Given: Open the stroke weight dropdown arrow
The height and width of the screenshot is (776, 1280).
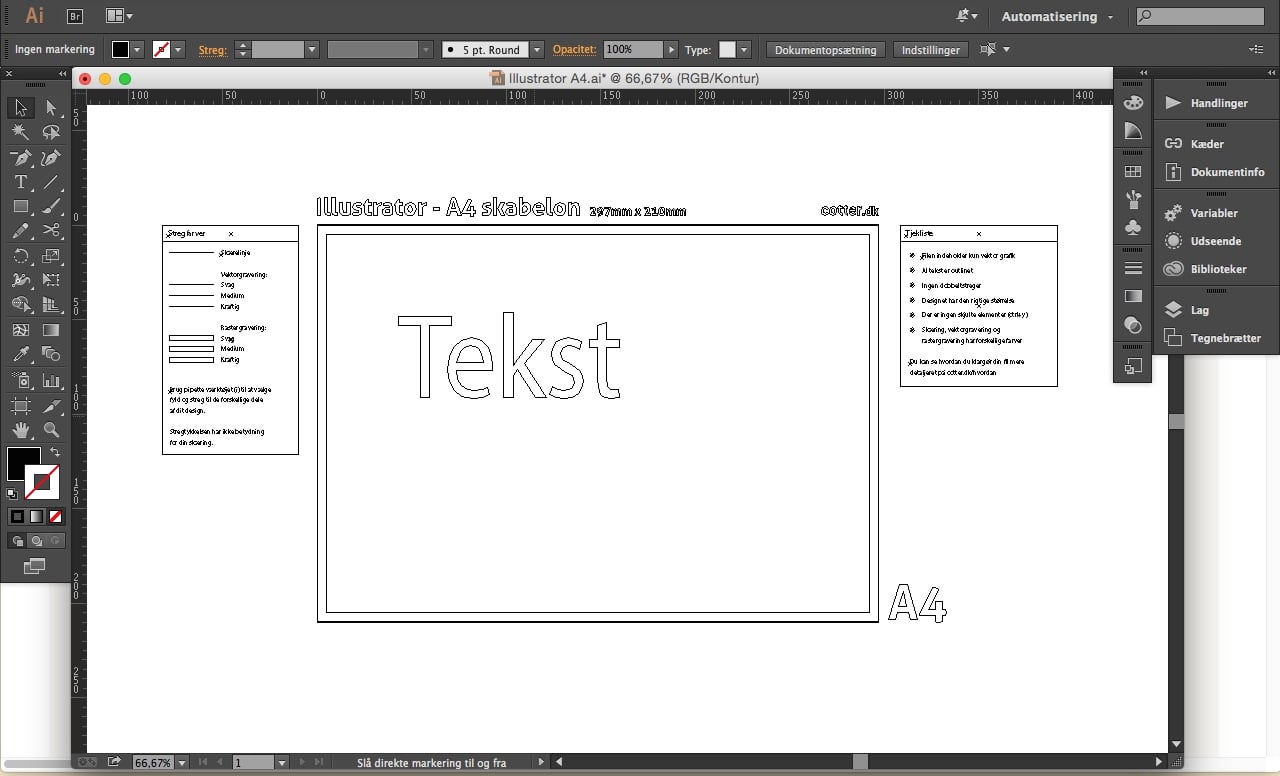Looking at the screenshot, I should tap(312, 49).
